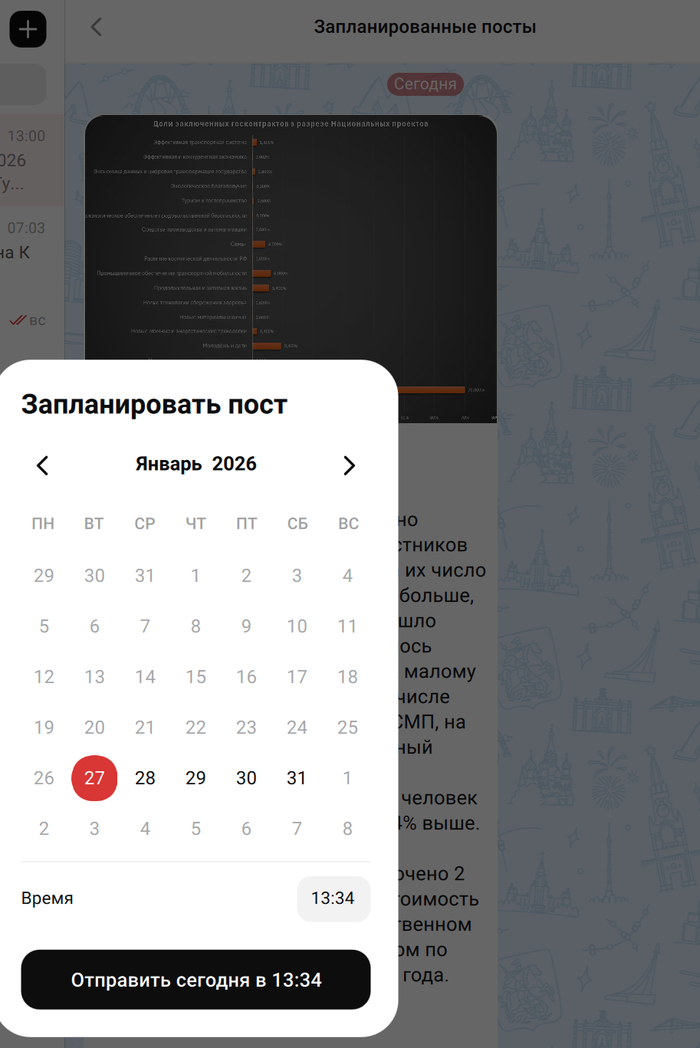Select February 8 in last row
Viewport: 700px width, 1048px height.
347,828
